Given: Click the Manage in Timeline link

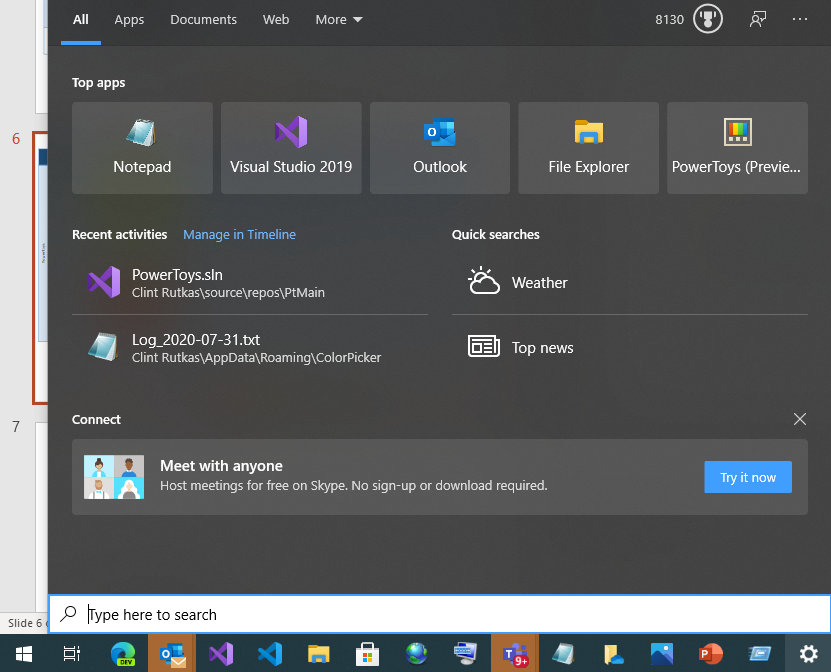Looking at the screenshot, I should (239, 234).
